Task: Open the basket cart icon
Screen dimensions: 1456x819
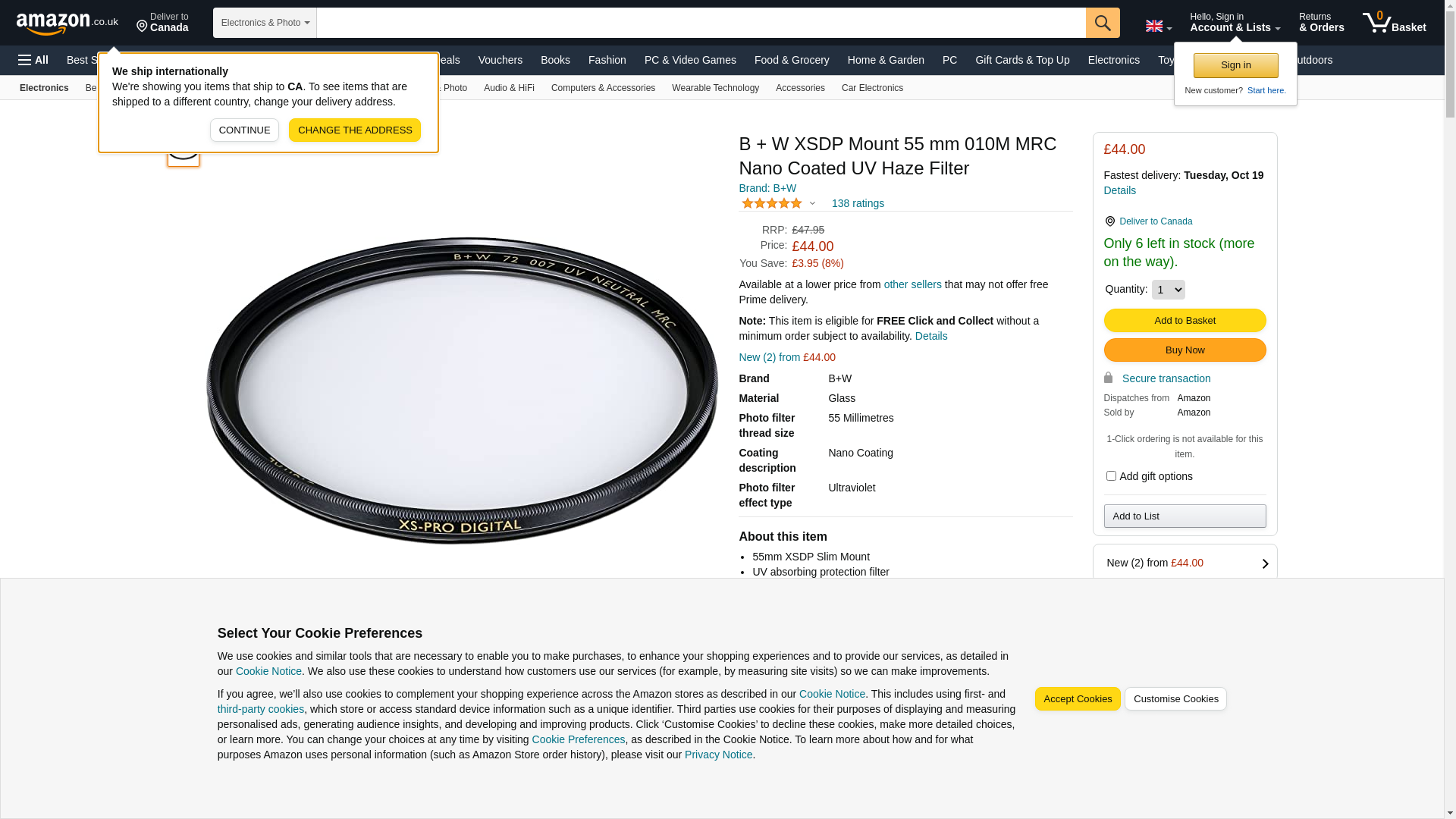Action: pos(1394,23)
